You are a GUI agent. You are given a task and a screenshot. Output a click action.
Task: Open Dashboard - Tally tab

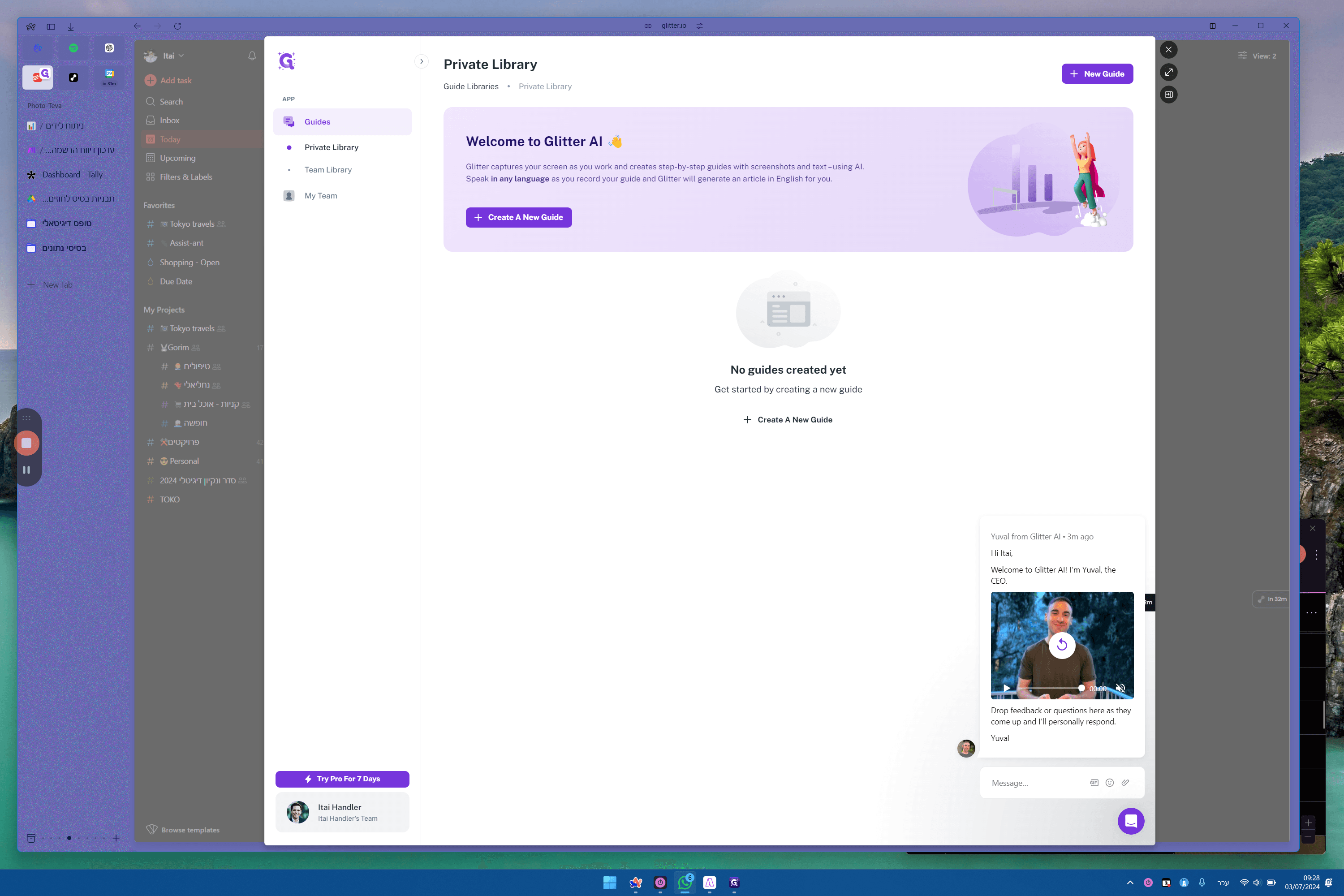point(73,175)
